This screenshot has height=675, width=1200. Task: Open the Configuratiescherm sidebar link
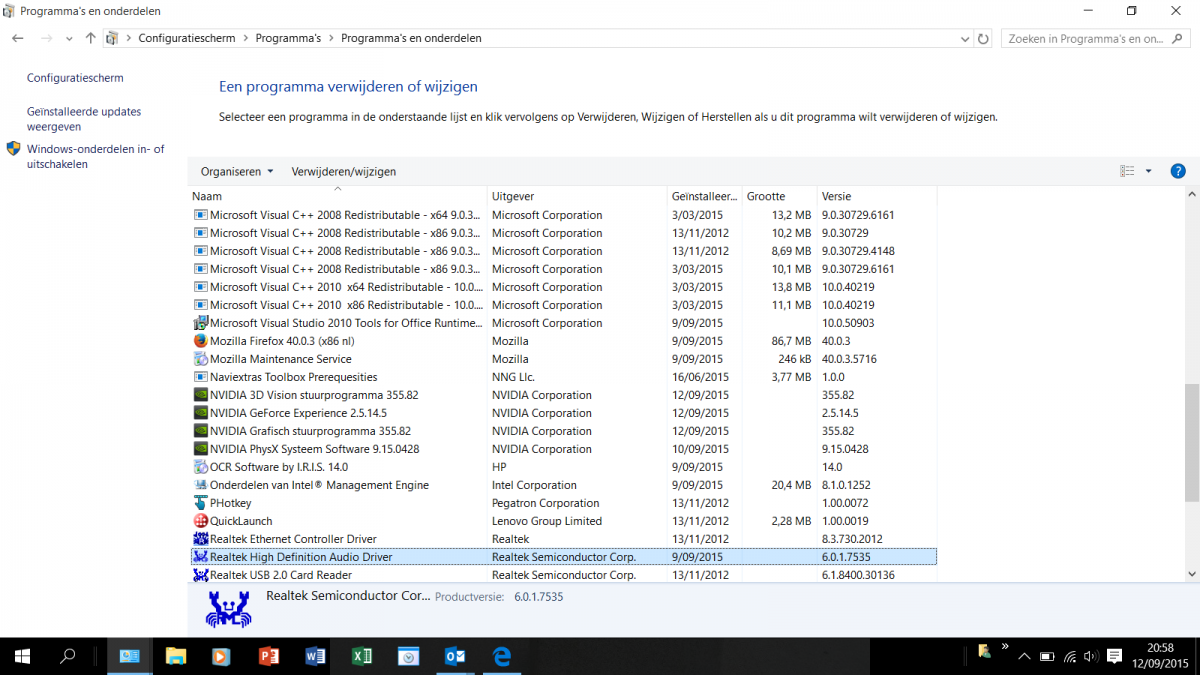75,78
